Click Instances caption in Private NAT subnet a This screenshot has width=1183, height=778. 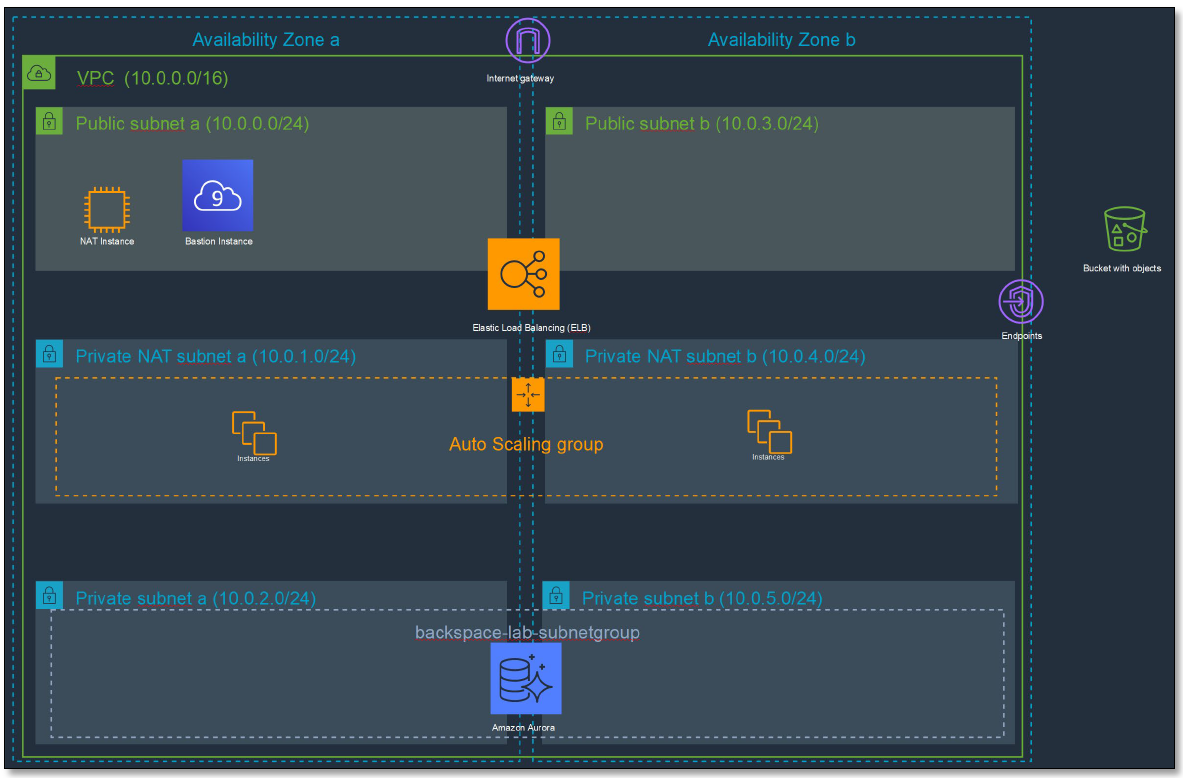click(x=254, y=459)
